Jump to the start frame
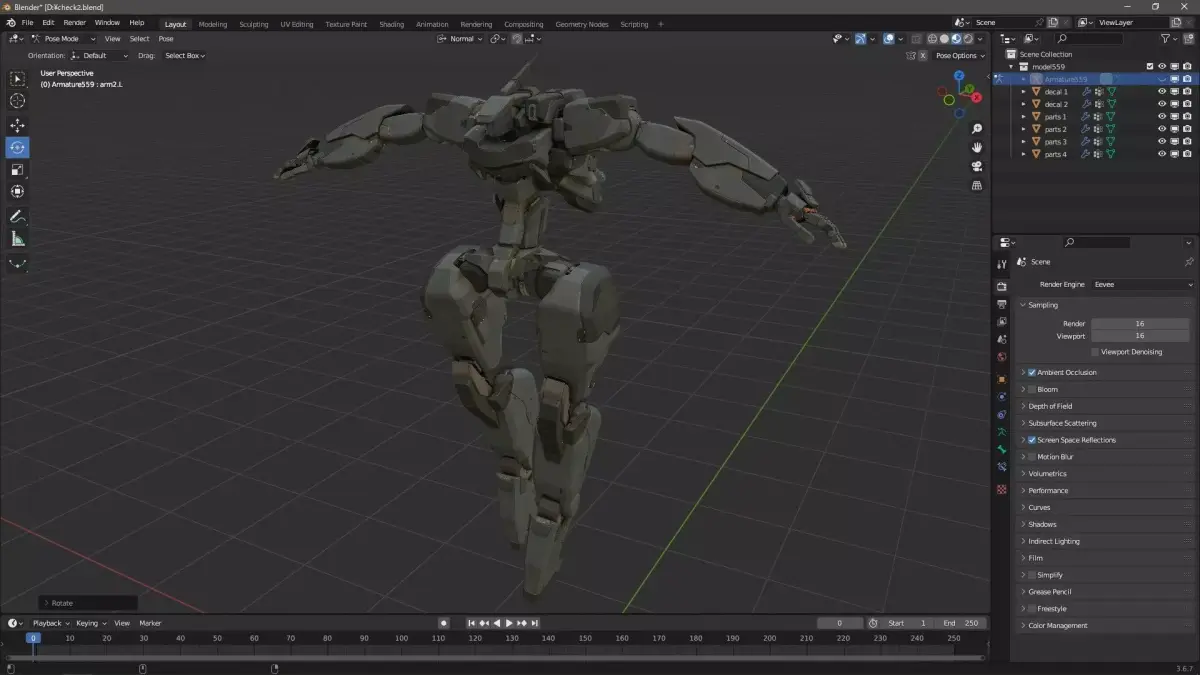 pyautogui.click(x=472, y=623)
